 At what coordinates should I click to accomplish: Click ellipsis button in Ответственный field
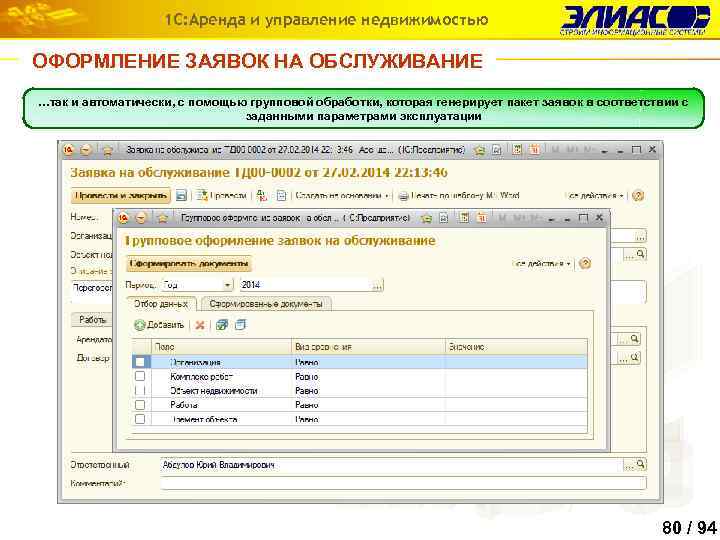pyautogui.click(x=629, y=465)
